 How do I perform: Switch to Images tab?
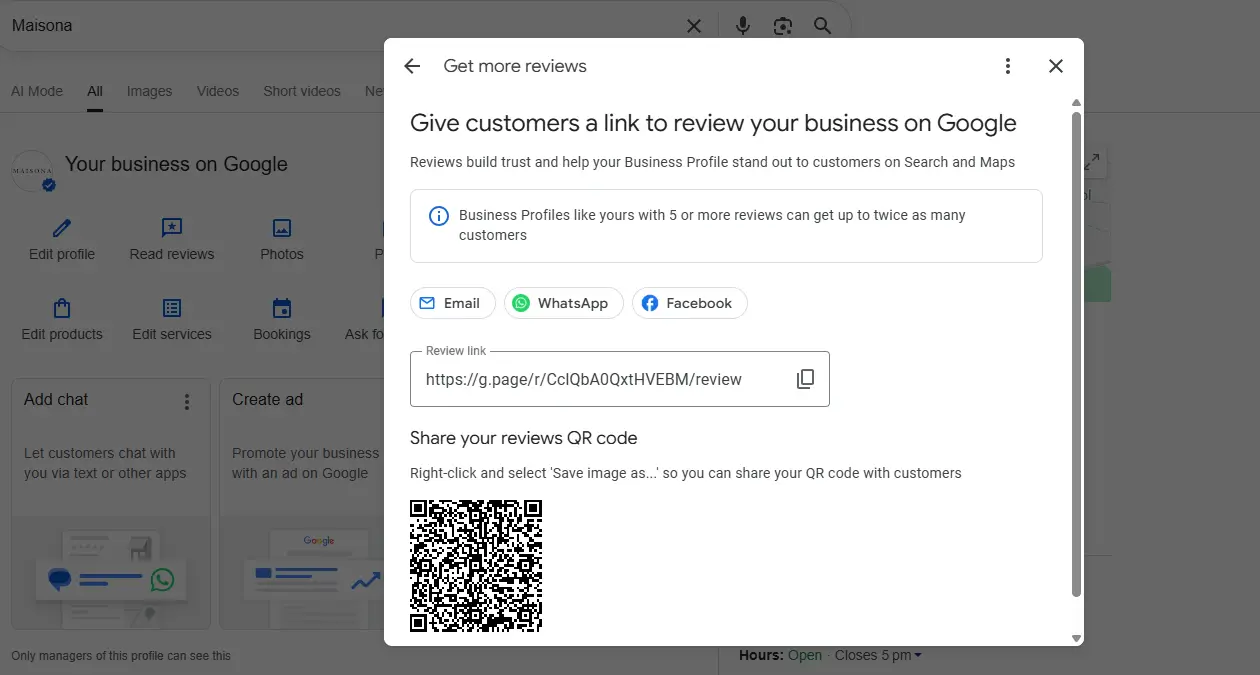149,91
